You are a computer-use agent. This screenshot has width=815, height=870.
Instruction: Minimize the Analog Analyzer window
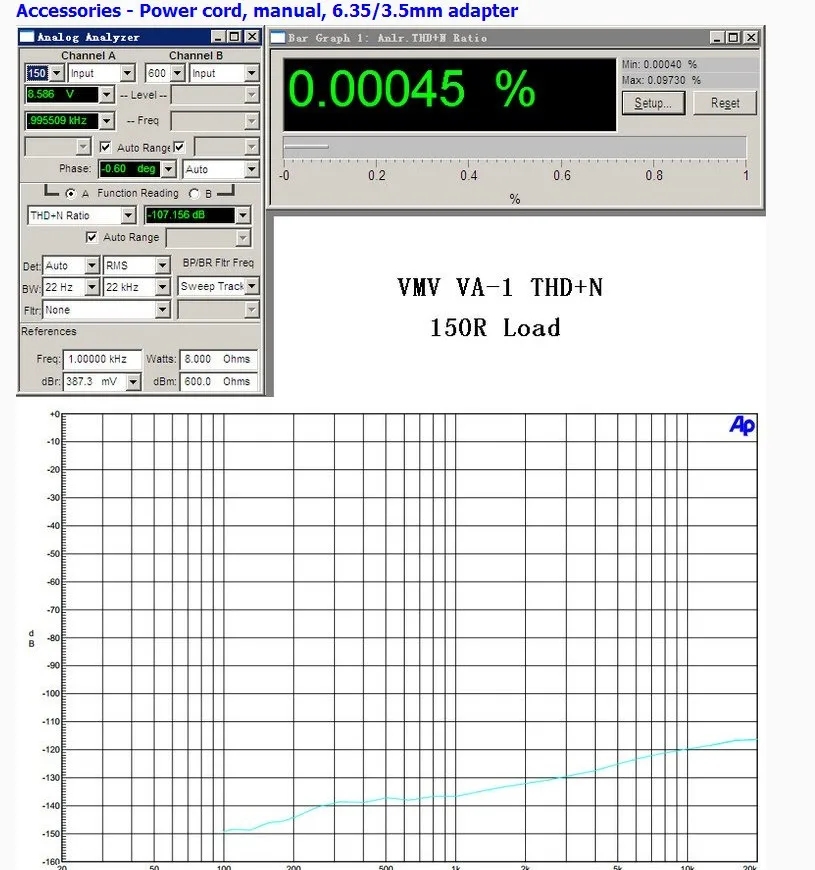tap(219, 37)
